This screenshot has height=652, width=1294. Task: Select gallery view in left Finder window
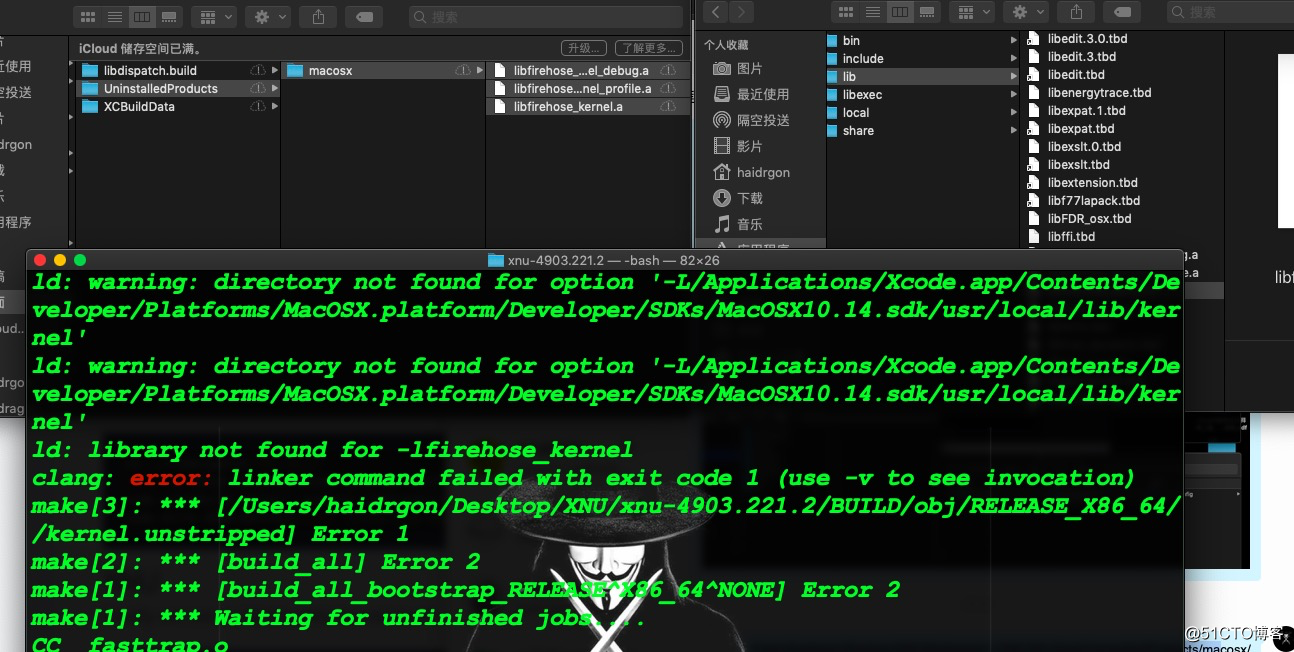[x=169, y=16]
